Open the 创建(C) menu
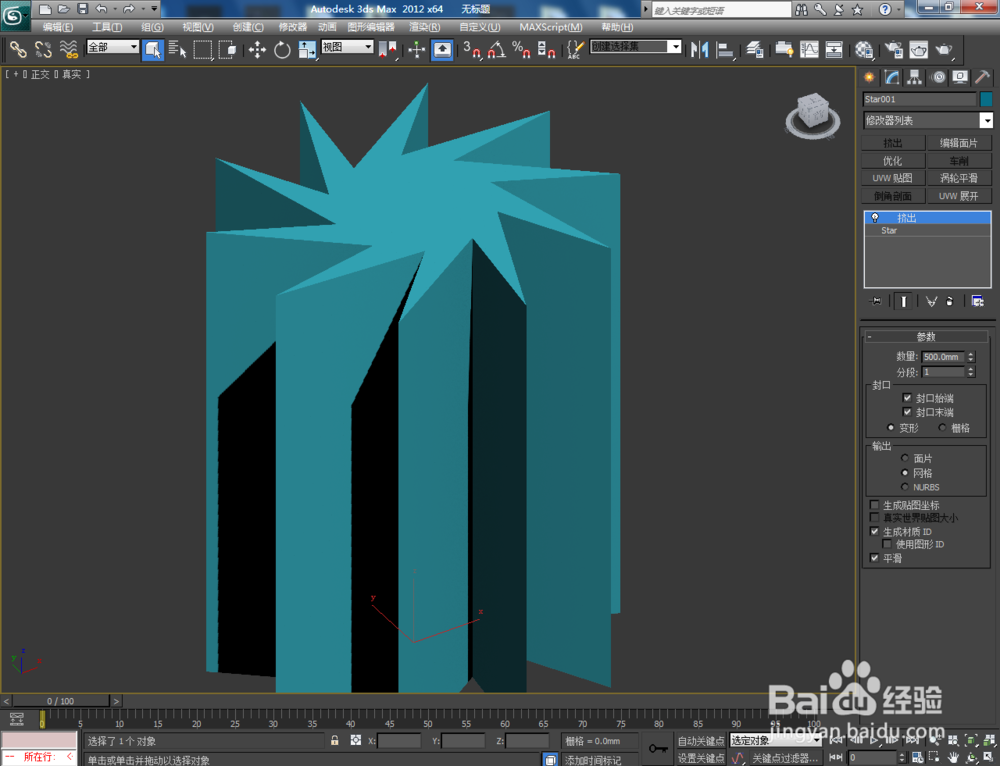This screenshot has width=1000, height=766. (x=248, y=27)
